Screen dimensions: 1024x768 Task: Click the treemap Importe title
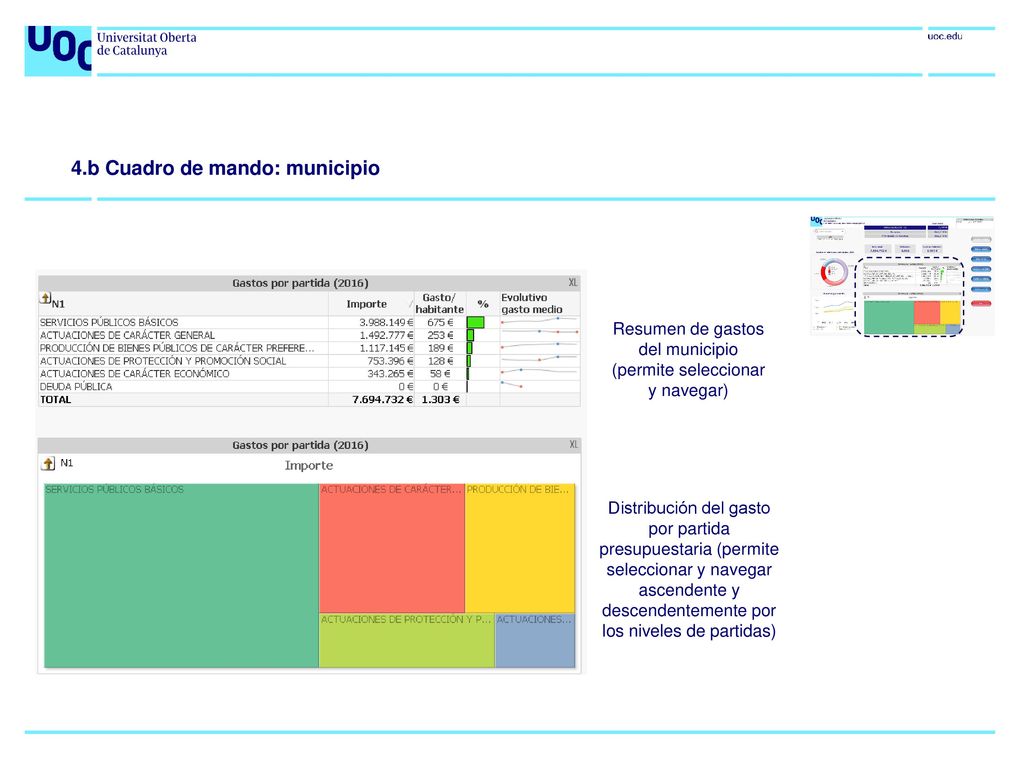[x=309, y=466]
